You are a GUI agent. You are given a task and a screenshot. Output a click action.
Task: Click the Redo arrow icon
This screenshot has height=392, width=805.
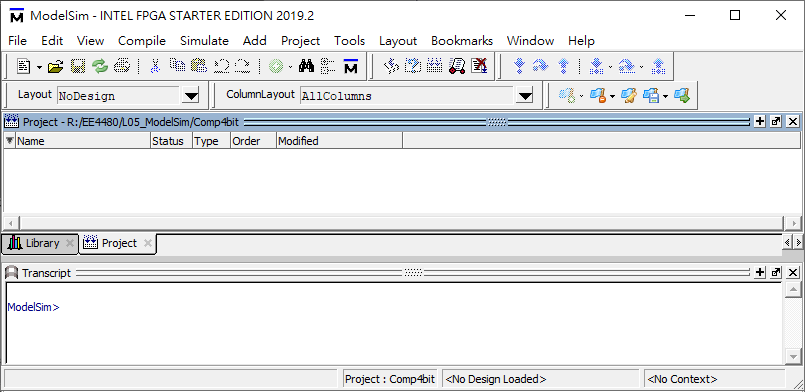242,66
